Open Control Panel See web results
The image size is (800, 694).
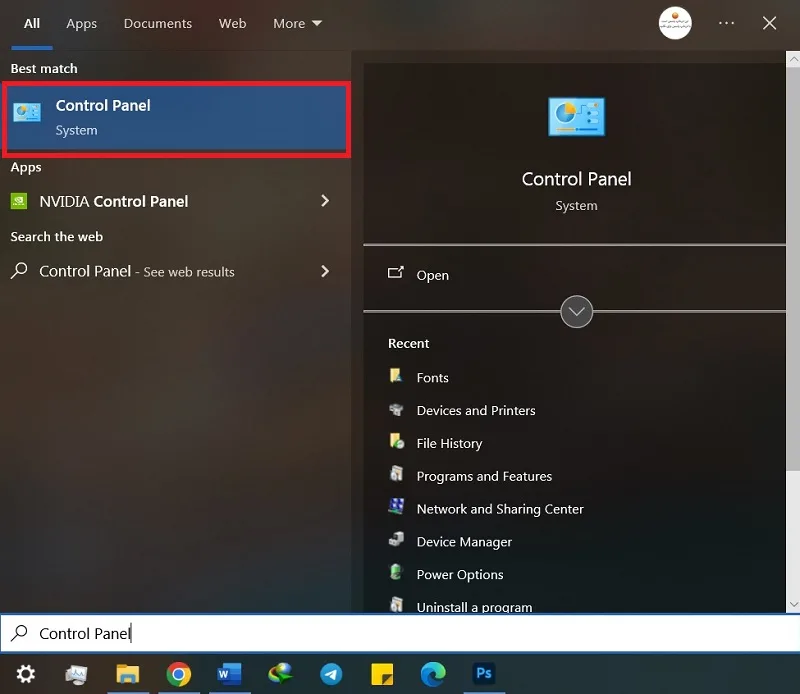tap(176, 271)
